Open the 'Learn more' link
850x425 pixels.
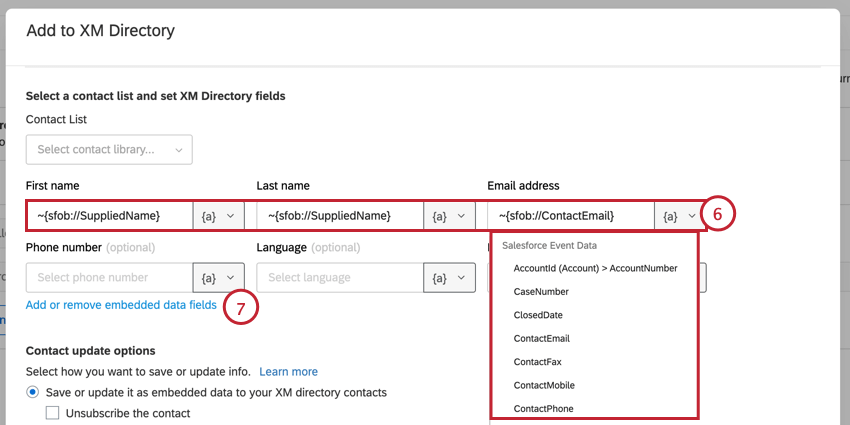(288, 372)
